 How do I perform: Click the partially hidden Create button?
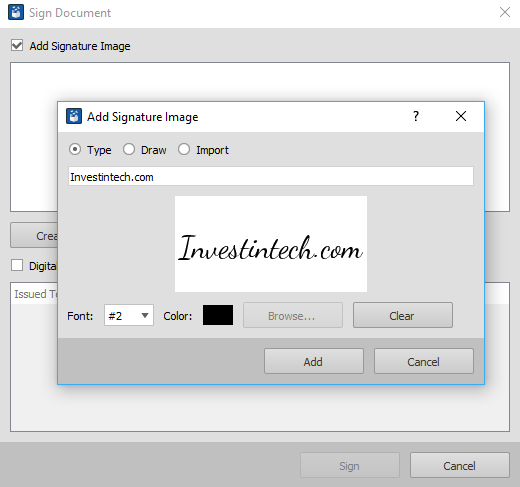[x=34, y=235]
